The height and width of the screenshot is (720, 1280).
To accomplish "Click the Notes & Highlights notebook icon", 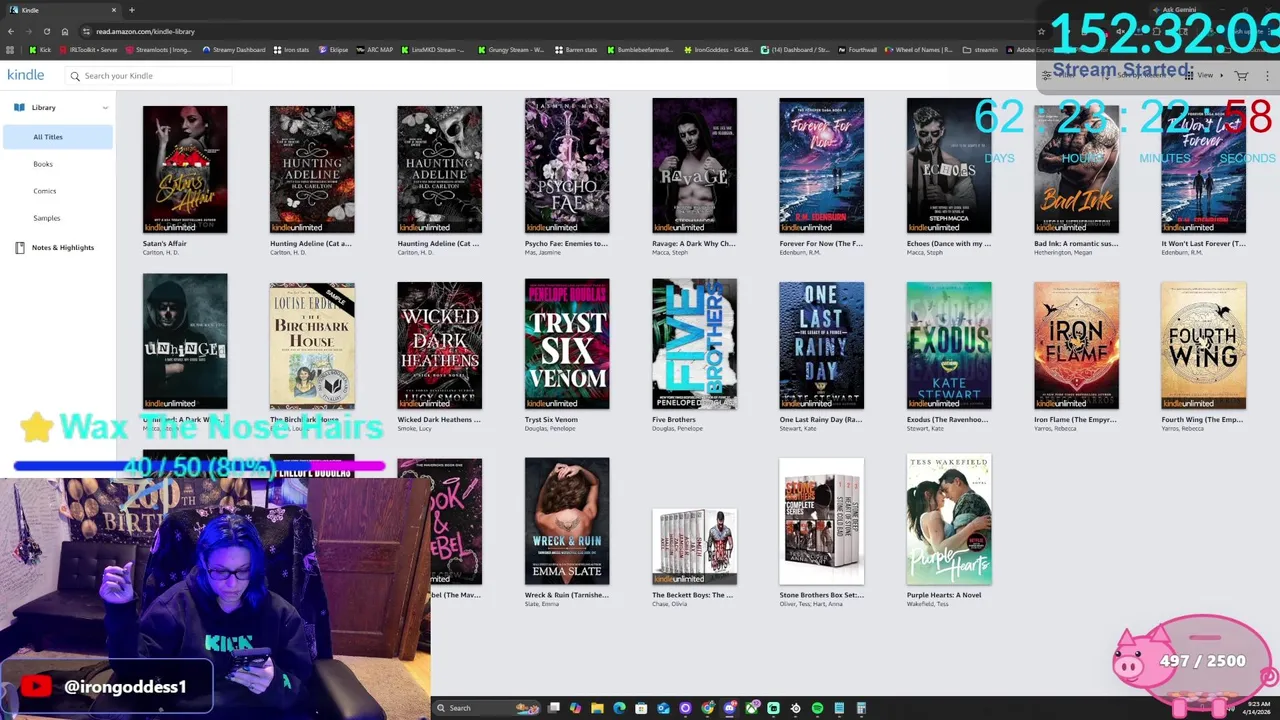I will pos(19,247).
